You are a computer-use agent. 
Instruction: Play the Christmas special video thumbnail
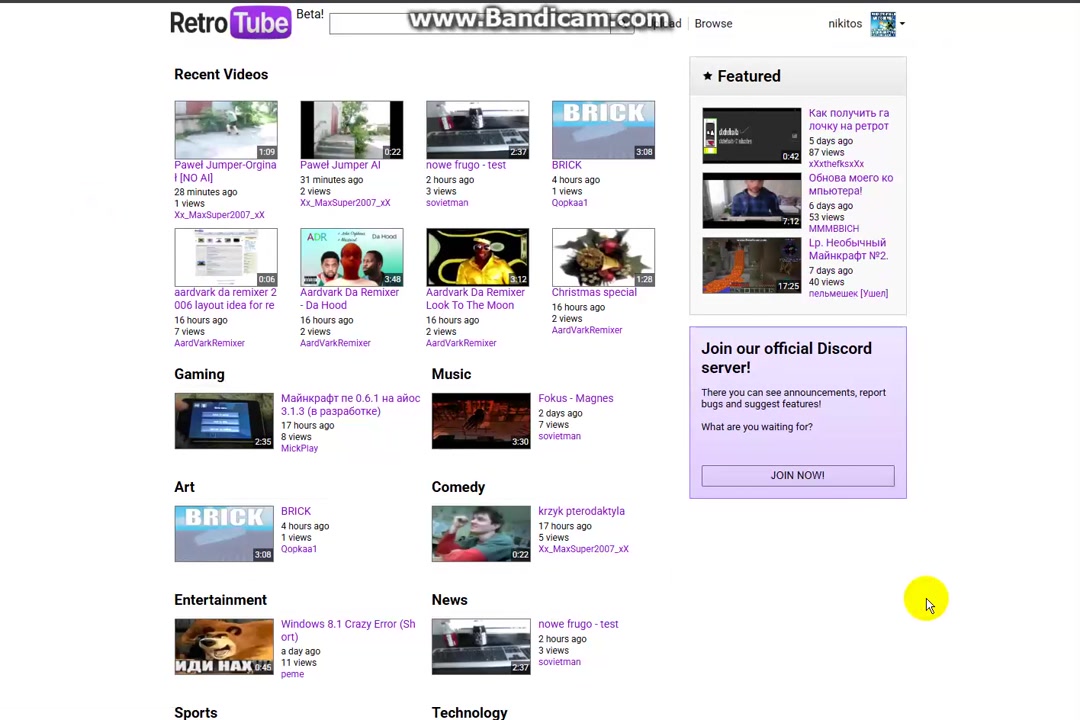[x=603, y=257]
